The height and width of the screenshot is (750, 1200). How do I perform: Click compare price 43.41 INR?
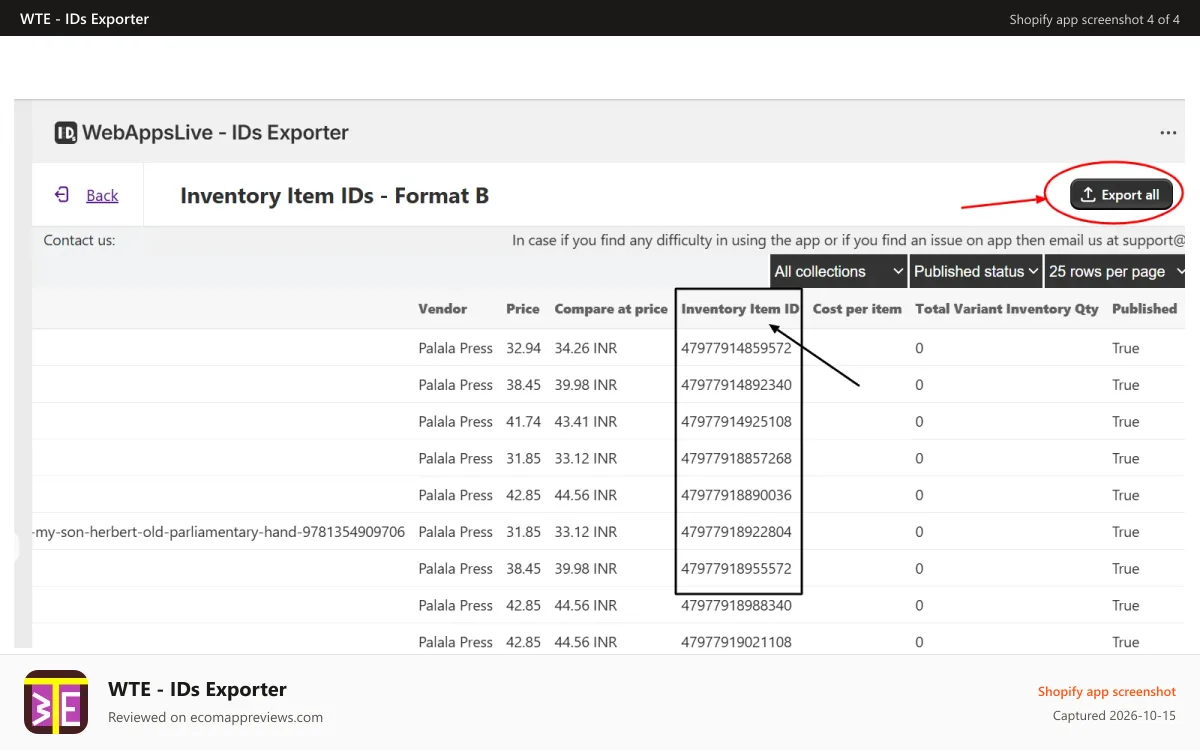pos(586,422)
